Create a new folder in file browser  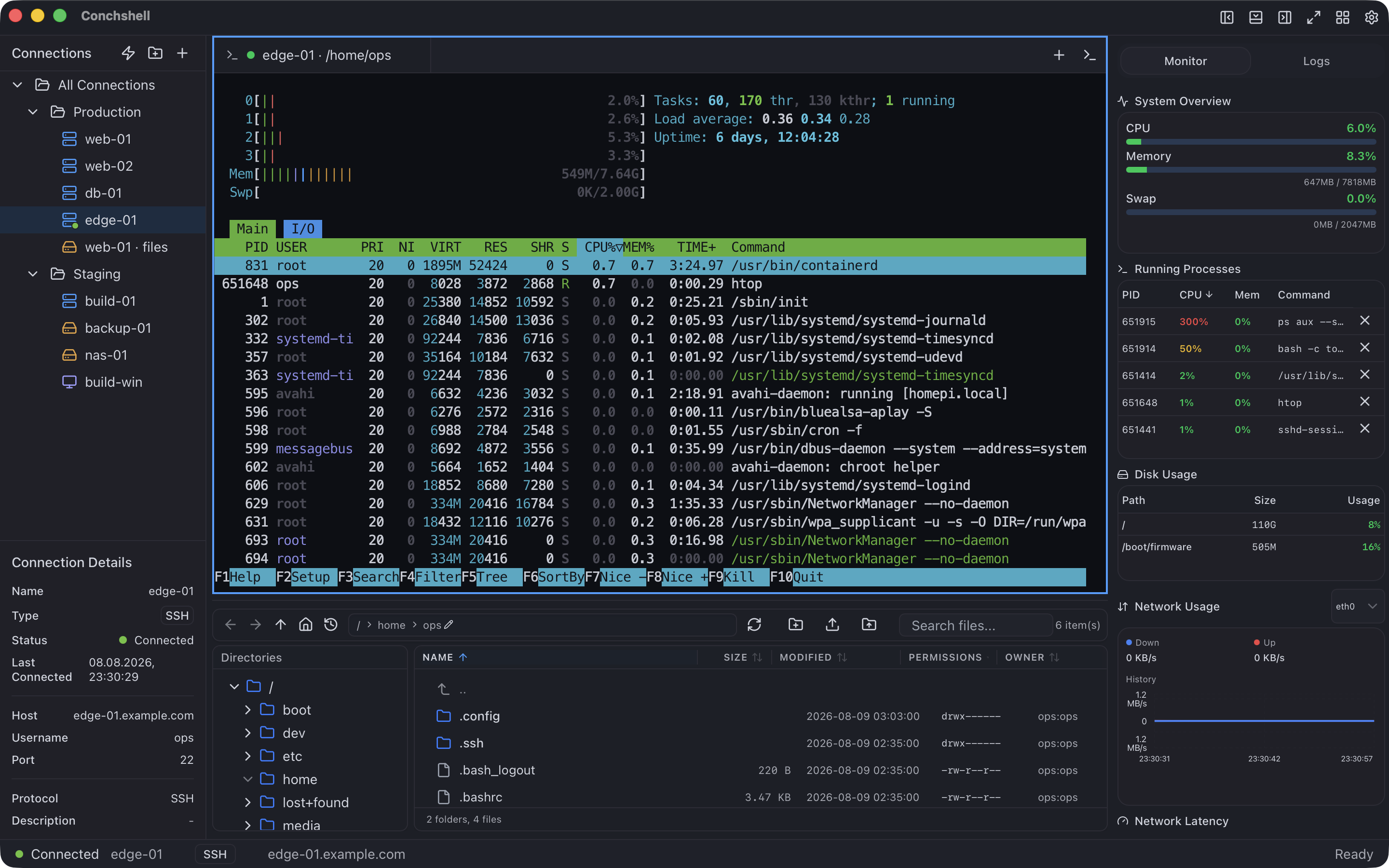(x=795, y=624)
